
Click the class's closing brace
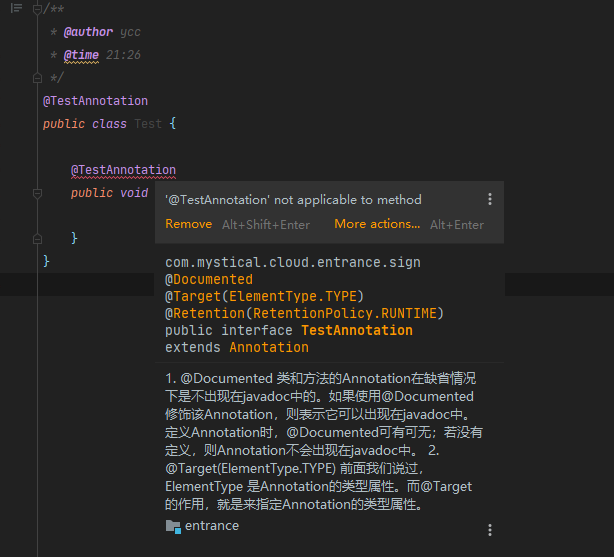(46, 261)
